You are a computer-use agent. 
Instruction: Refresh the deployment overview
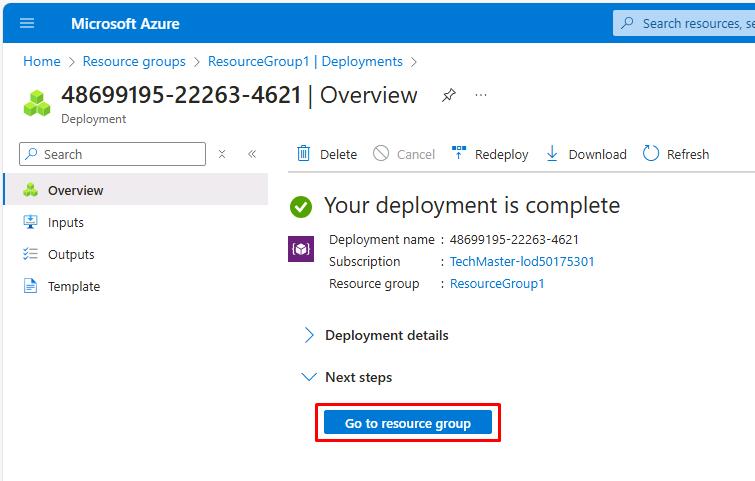(x=676, y=154)
